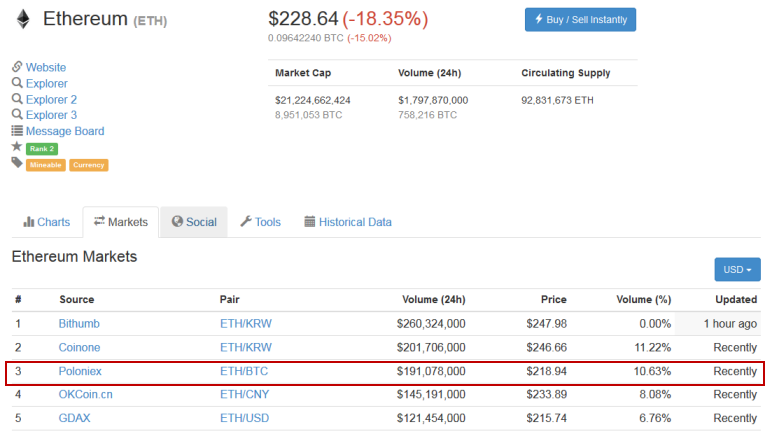Sort table by Volume (24h) column header
The width and height of the screenshot is (774, 436).
point(433,300)
